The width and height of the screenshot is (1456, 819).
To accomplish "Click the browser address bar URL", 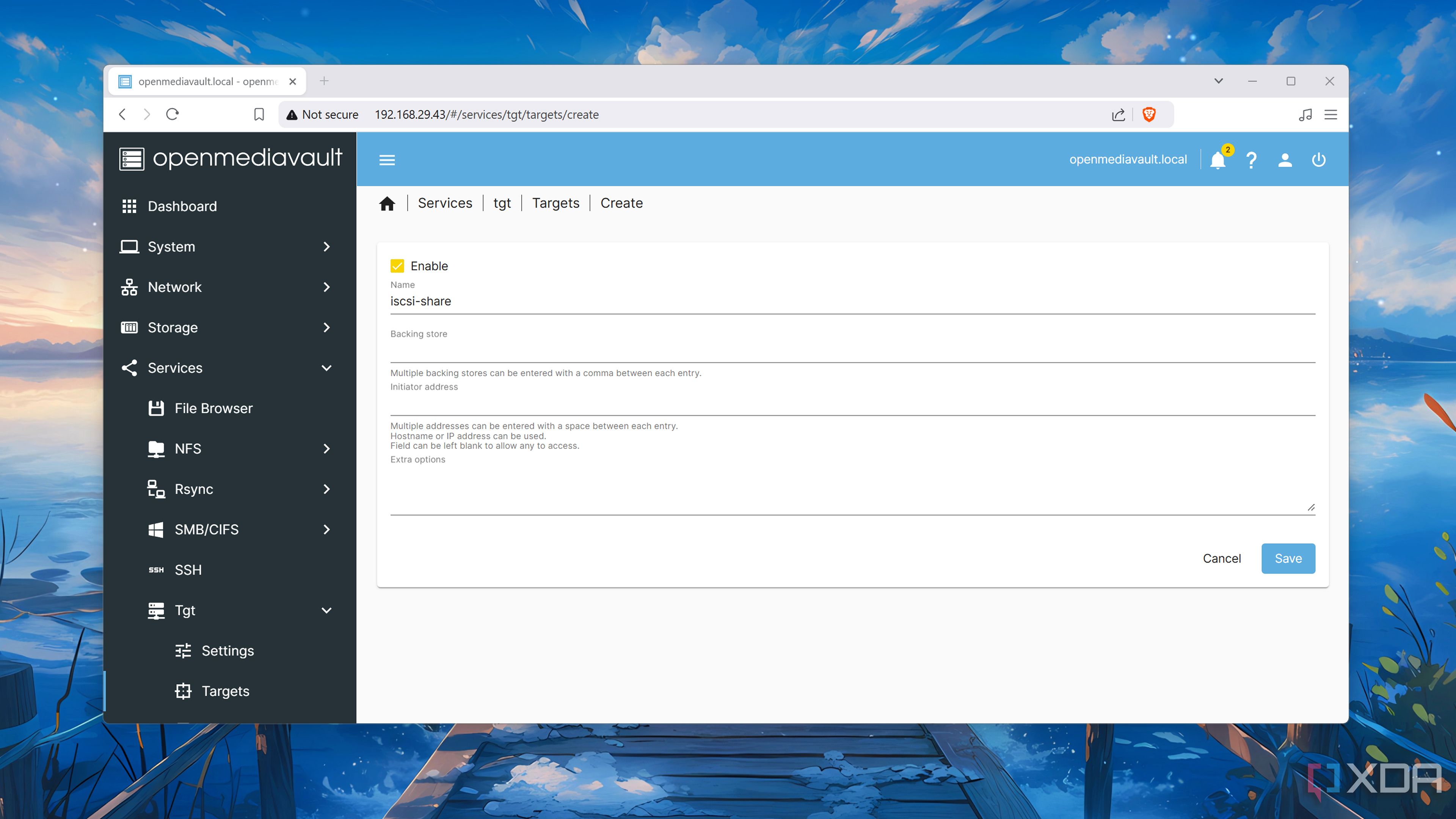I will pyautogui.click(x=486, y=115).
